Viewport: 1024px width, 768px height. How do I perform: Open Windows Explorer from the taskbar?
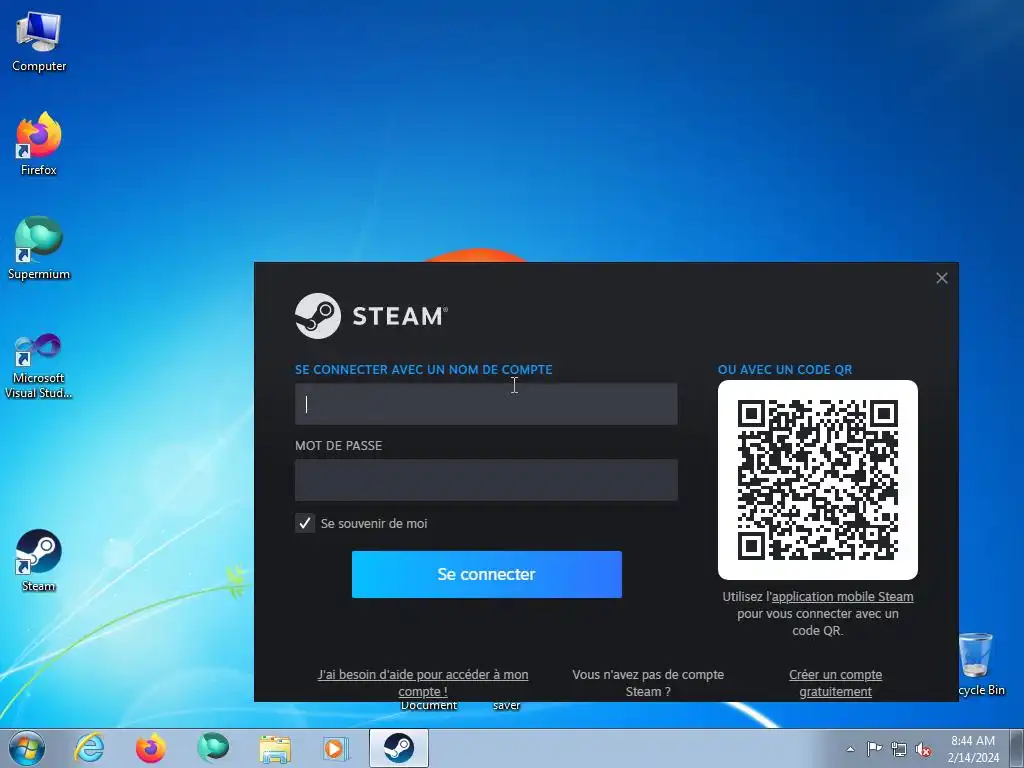click(x=275, y=748)
